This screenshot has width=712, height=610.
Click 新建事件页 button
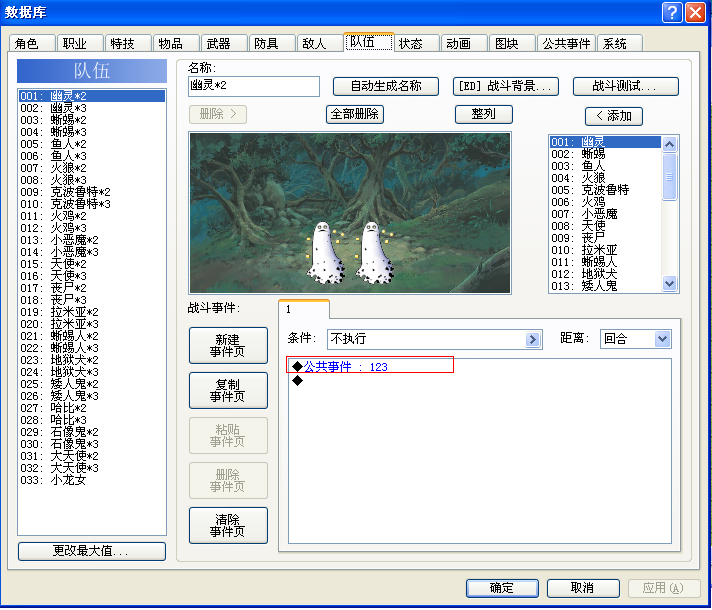pos(228,345)
